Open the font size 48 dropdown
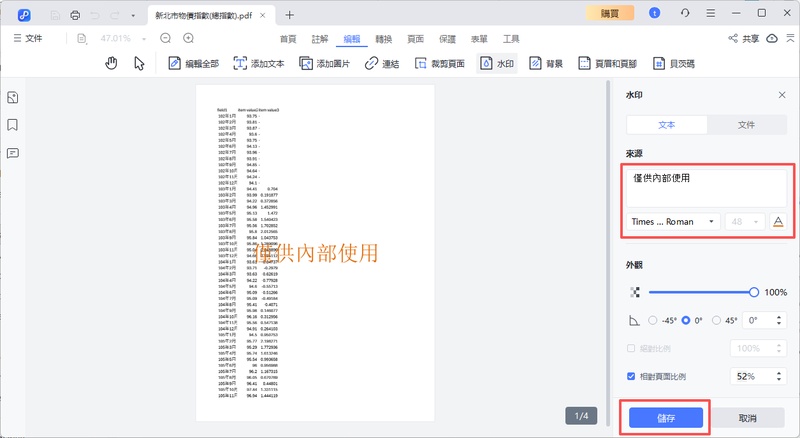 point(744,222)
